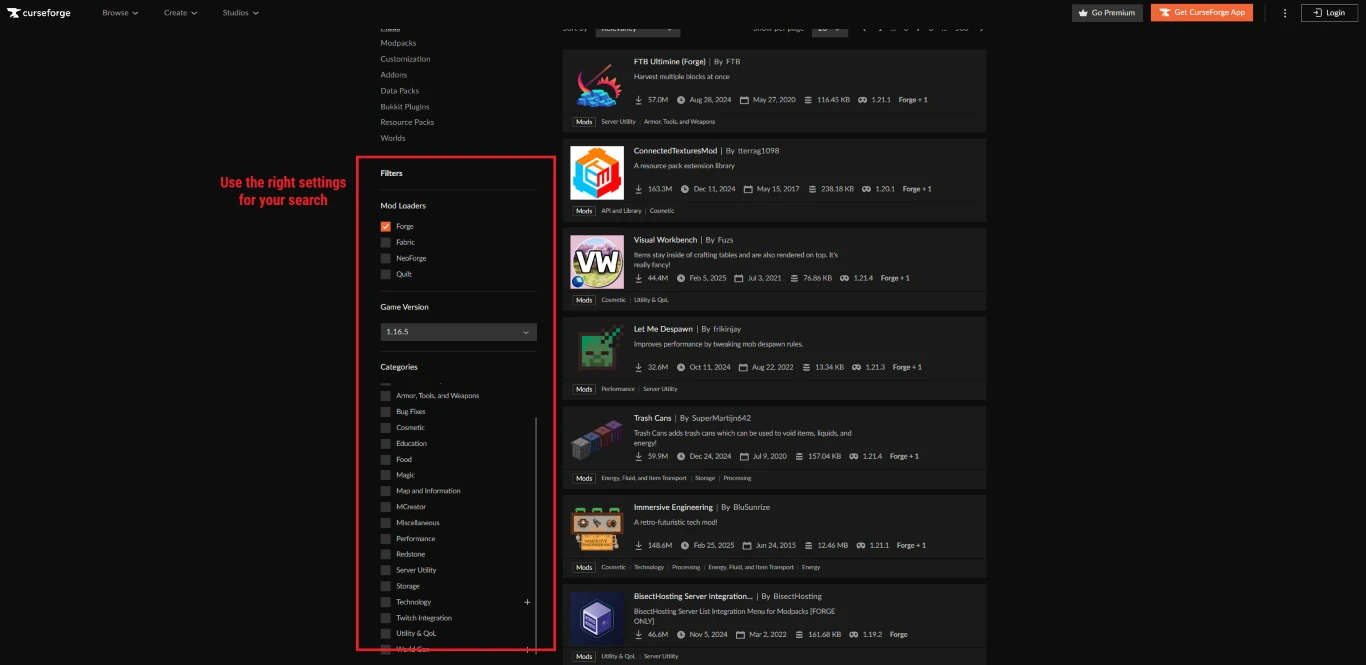The height and width of the screenshot is (665, 1366).
Task: Open the Game Version 1.16.5 dropdown
Action: [x=458, y=331]
